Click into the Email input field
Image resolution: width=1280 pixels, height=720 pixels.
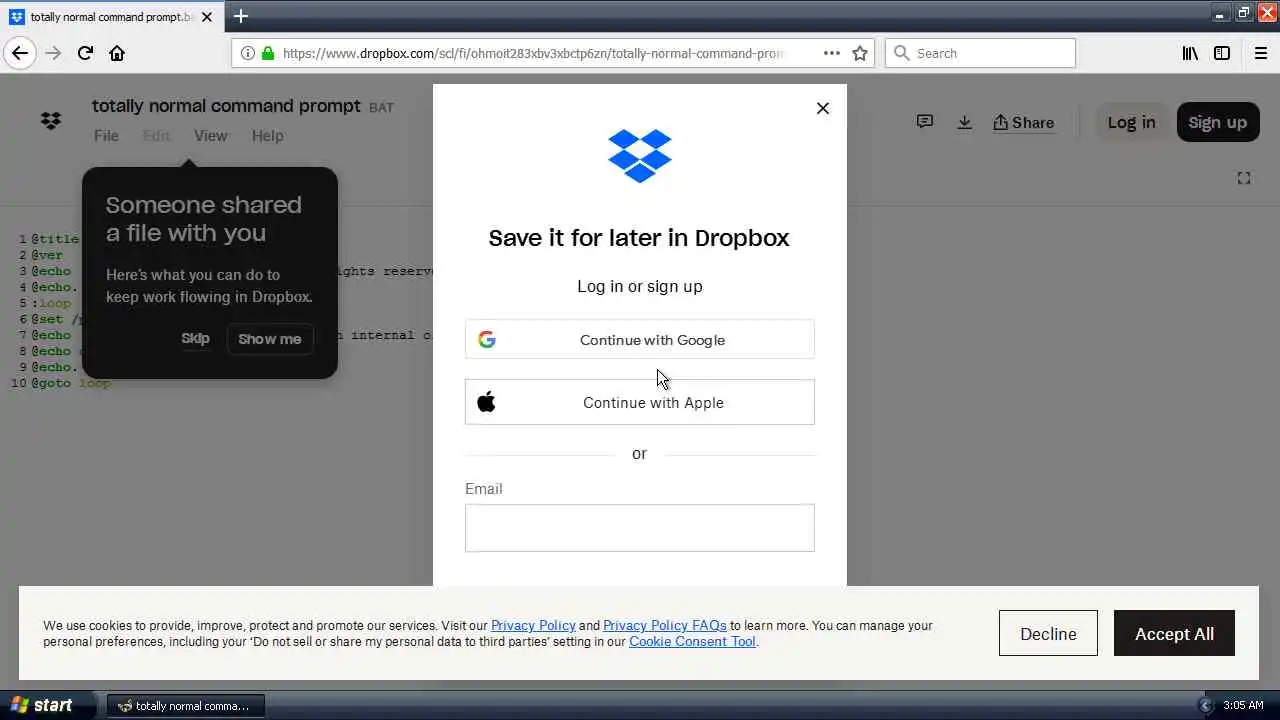(x=640, y=528)
